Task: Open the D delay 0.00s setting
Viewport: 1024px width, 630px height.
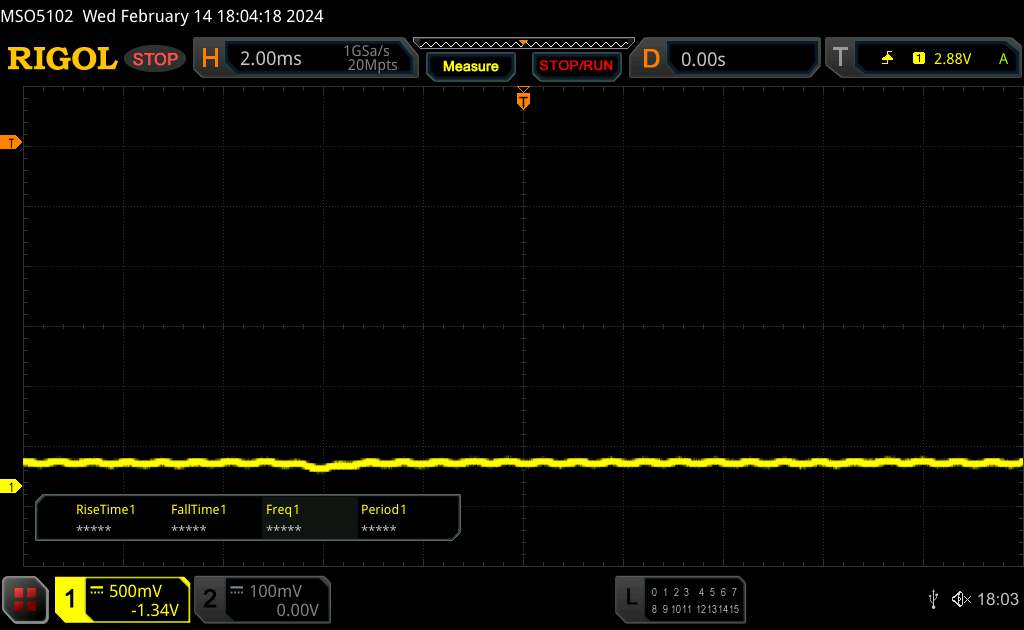Action: tap(703, 59)
